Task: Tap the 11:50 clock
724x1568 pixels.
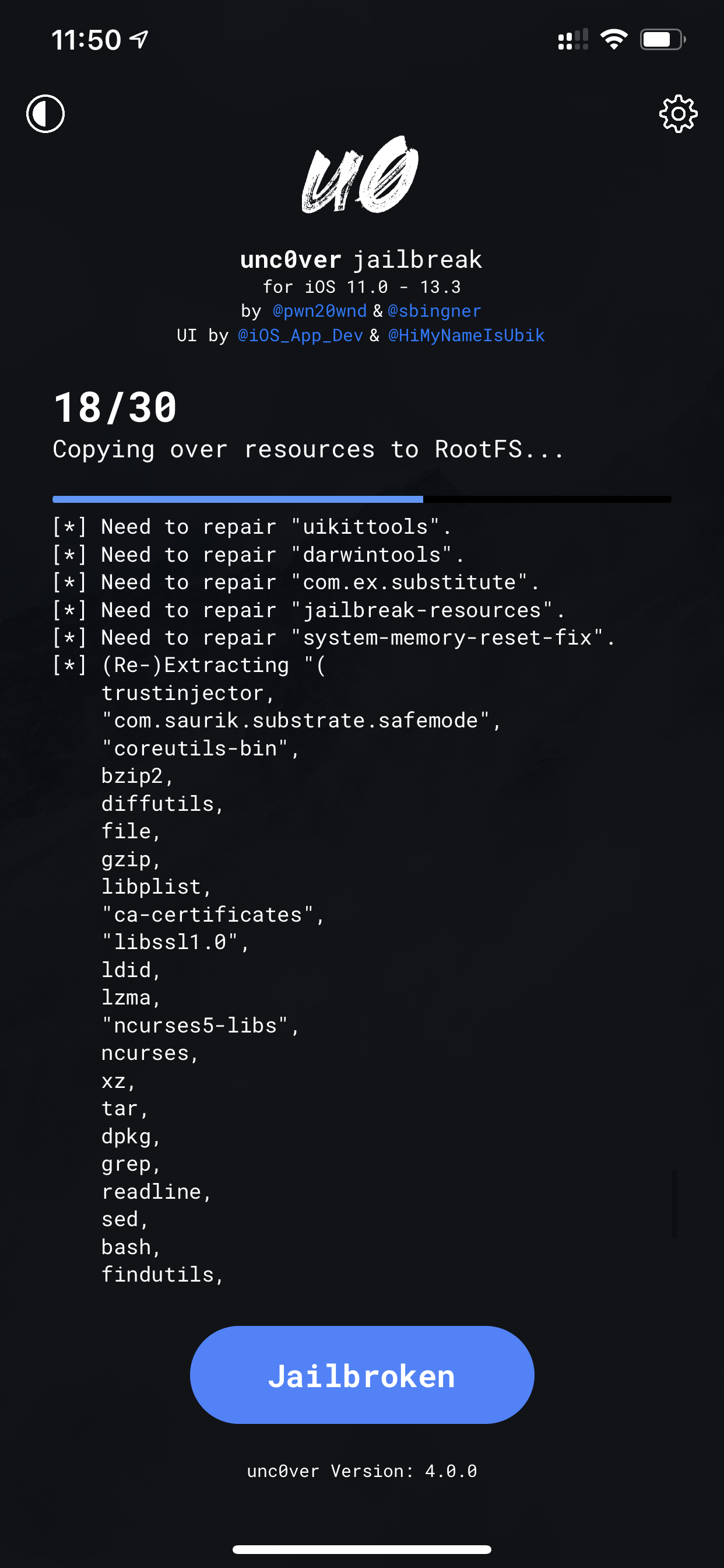Action: tap(86, 40)
